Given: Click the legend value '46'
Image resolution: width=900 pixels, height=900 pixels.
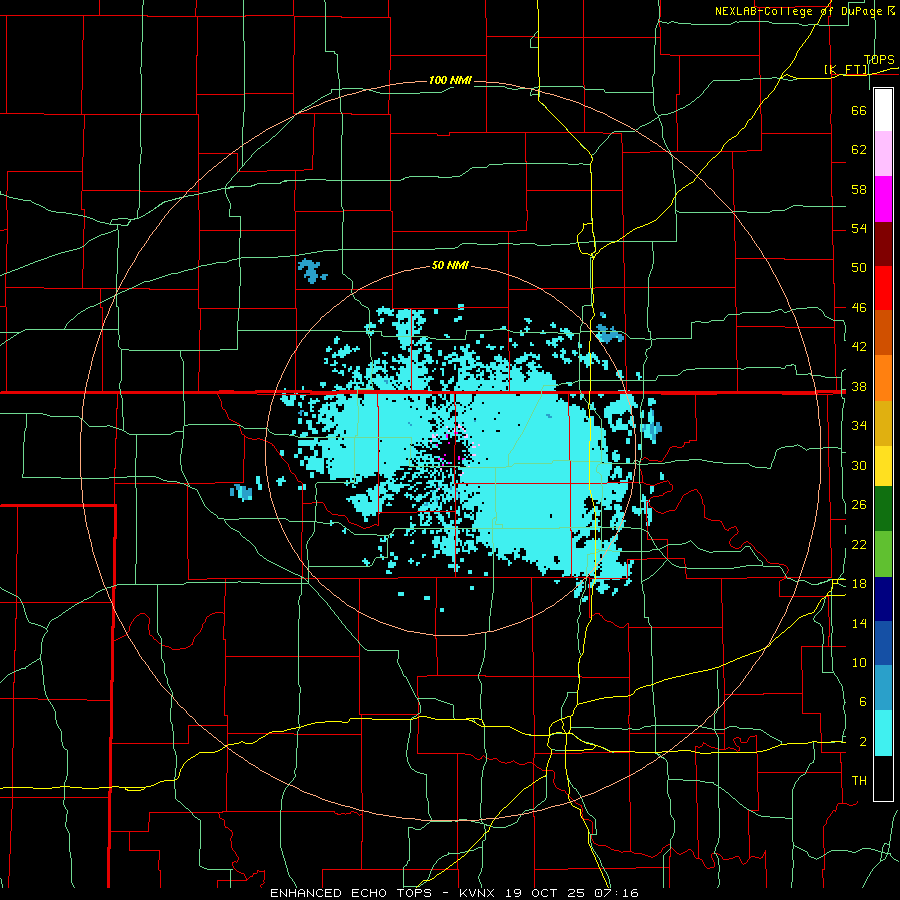Looking at the screenshot, I should point(859,307).
